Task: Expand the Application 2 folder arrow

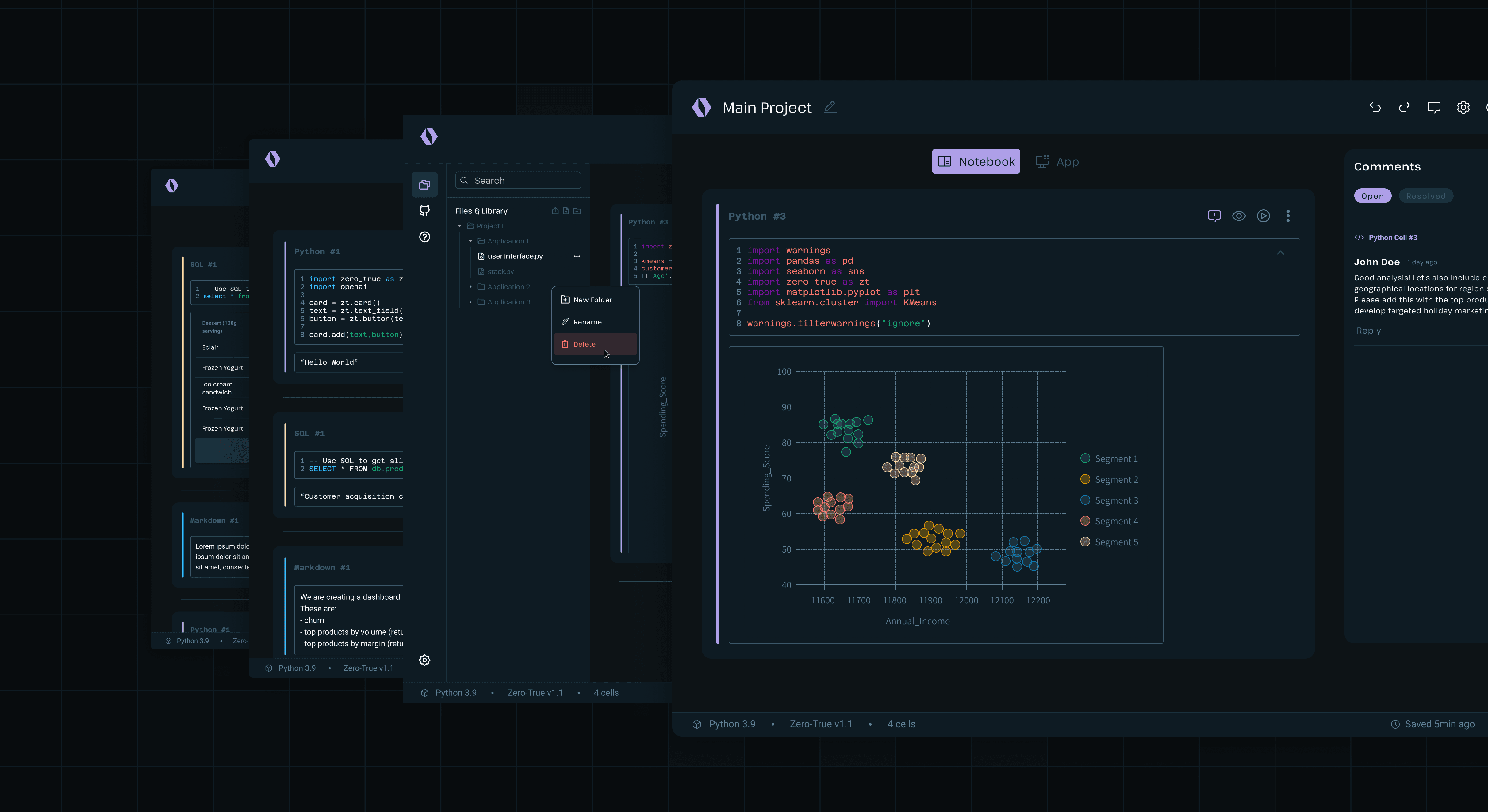Action: click(x=470, y=286)
